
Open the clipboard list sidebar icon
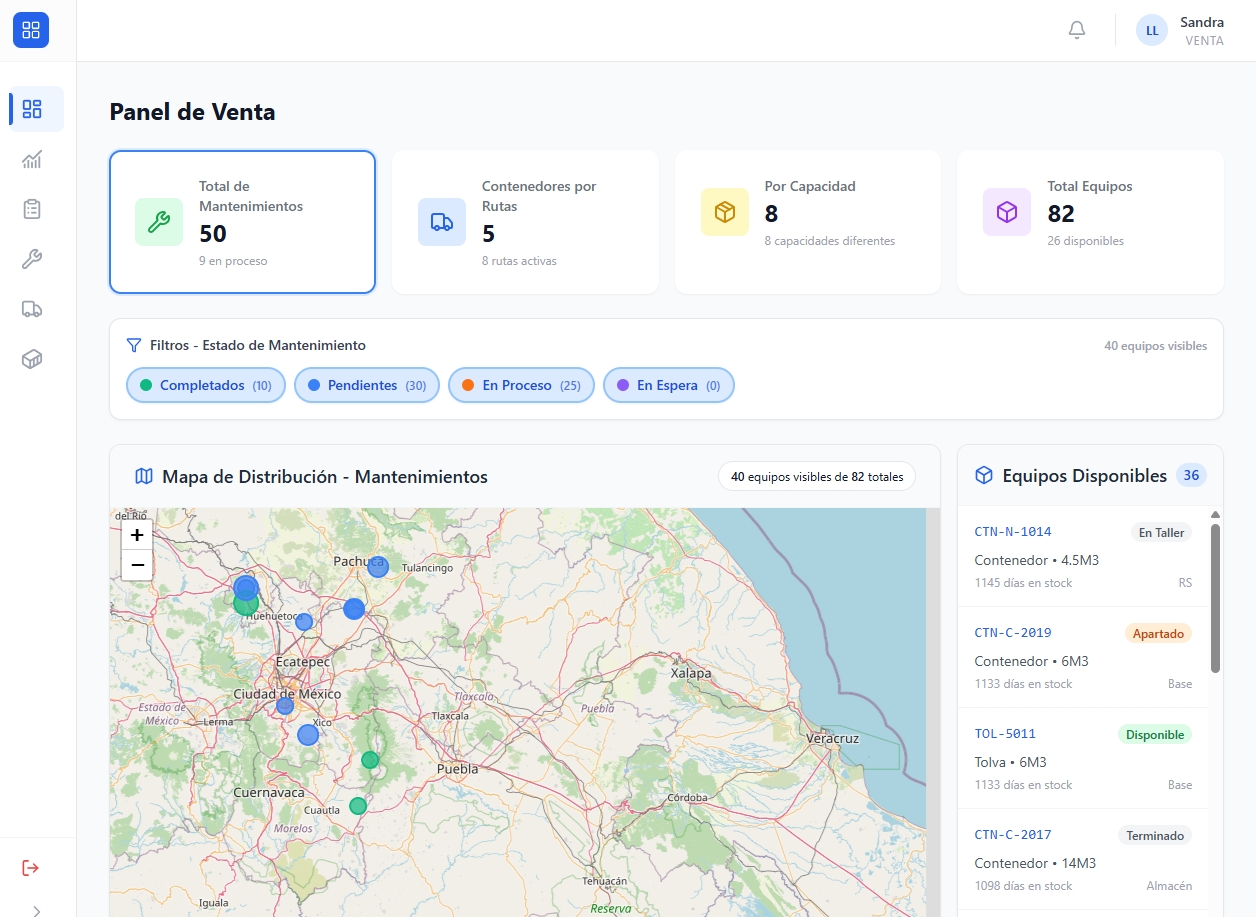click(32, 209)
